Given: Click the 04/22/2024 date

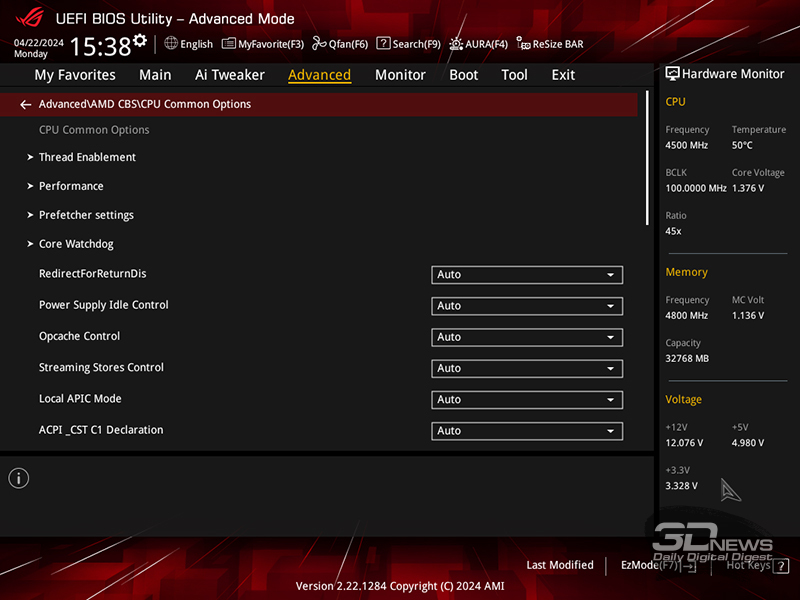Looking at the screenshot, I should coord(39,42).
